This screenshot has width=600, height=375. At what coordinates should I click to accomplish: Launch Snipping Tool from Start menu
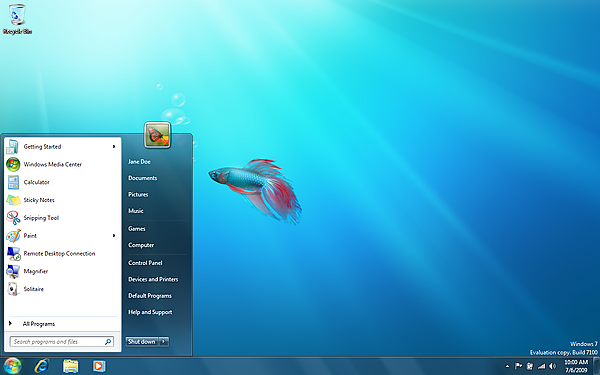click(x=41, y=218)
